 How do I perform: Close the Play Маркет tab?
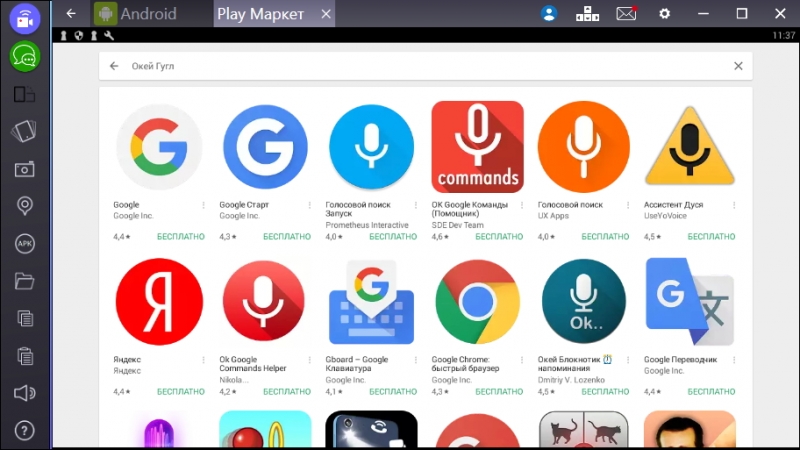click(326, 14)
